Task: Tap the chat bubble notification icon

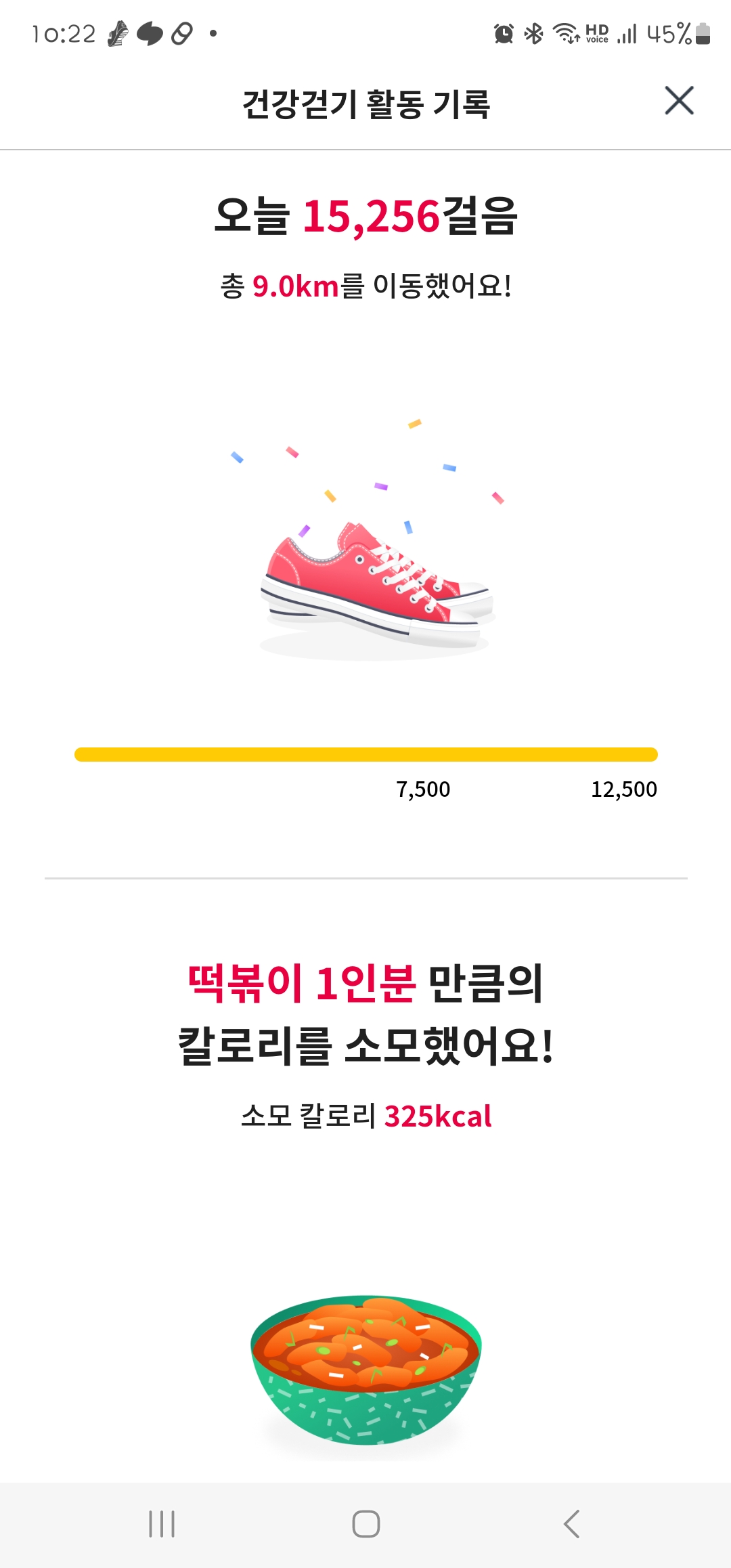Action: 150,33
